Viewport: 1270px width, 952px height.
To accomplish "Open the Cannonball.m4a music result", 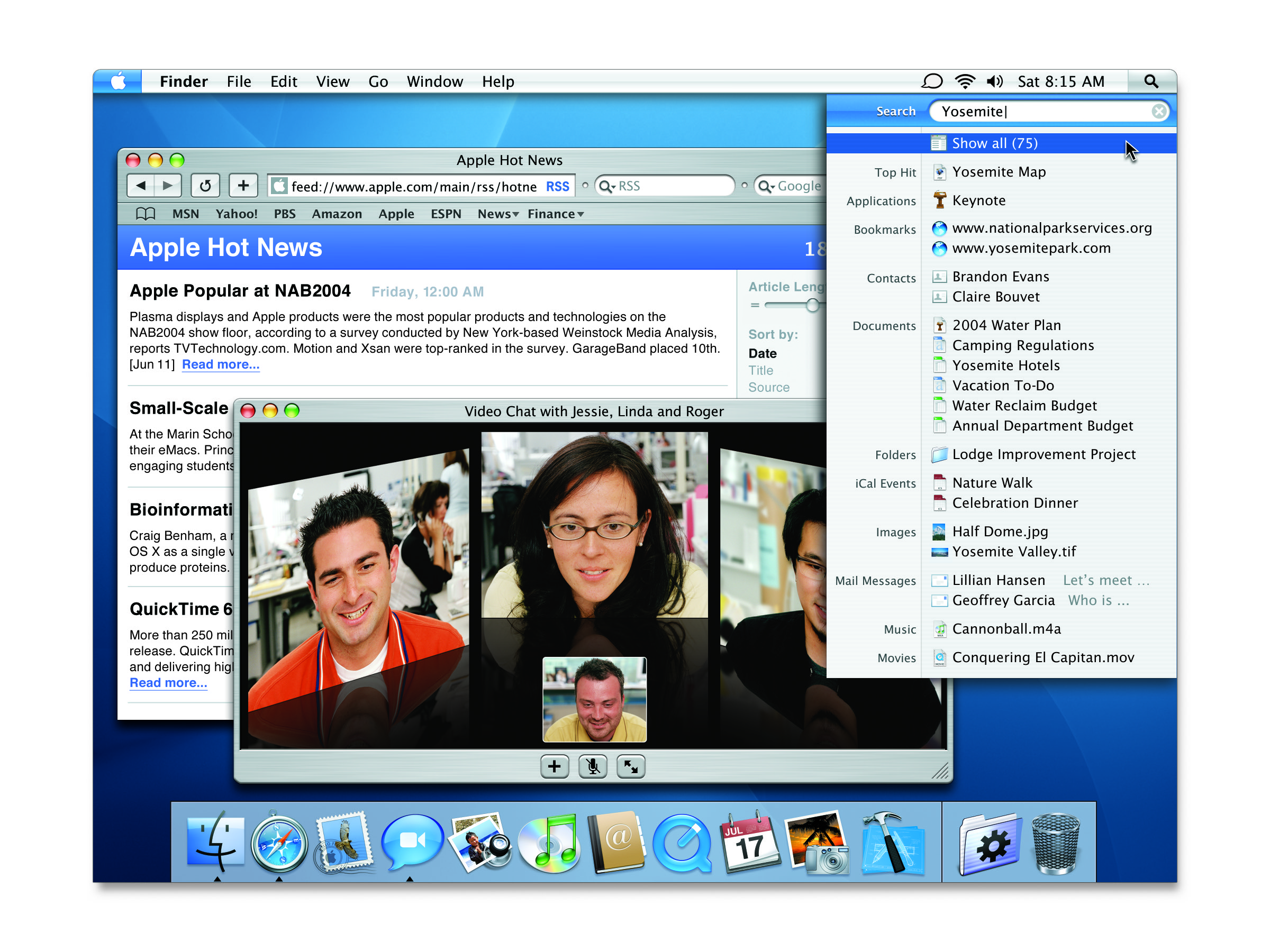I will coord(1006,629).
